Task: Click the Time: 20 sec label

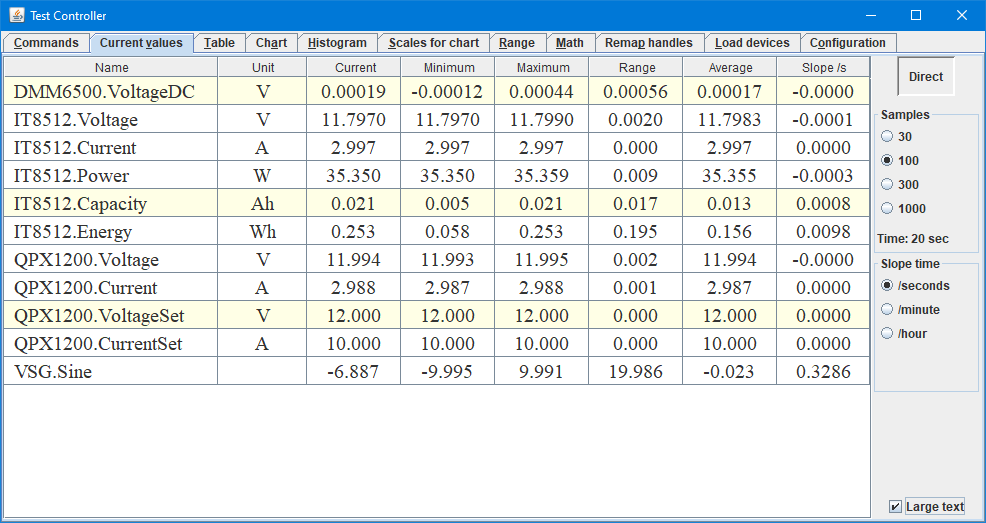Action: (912, 239)
